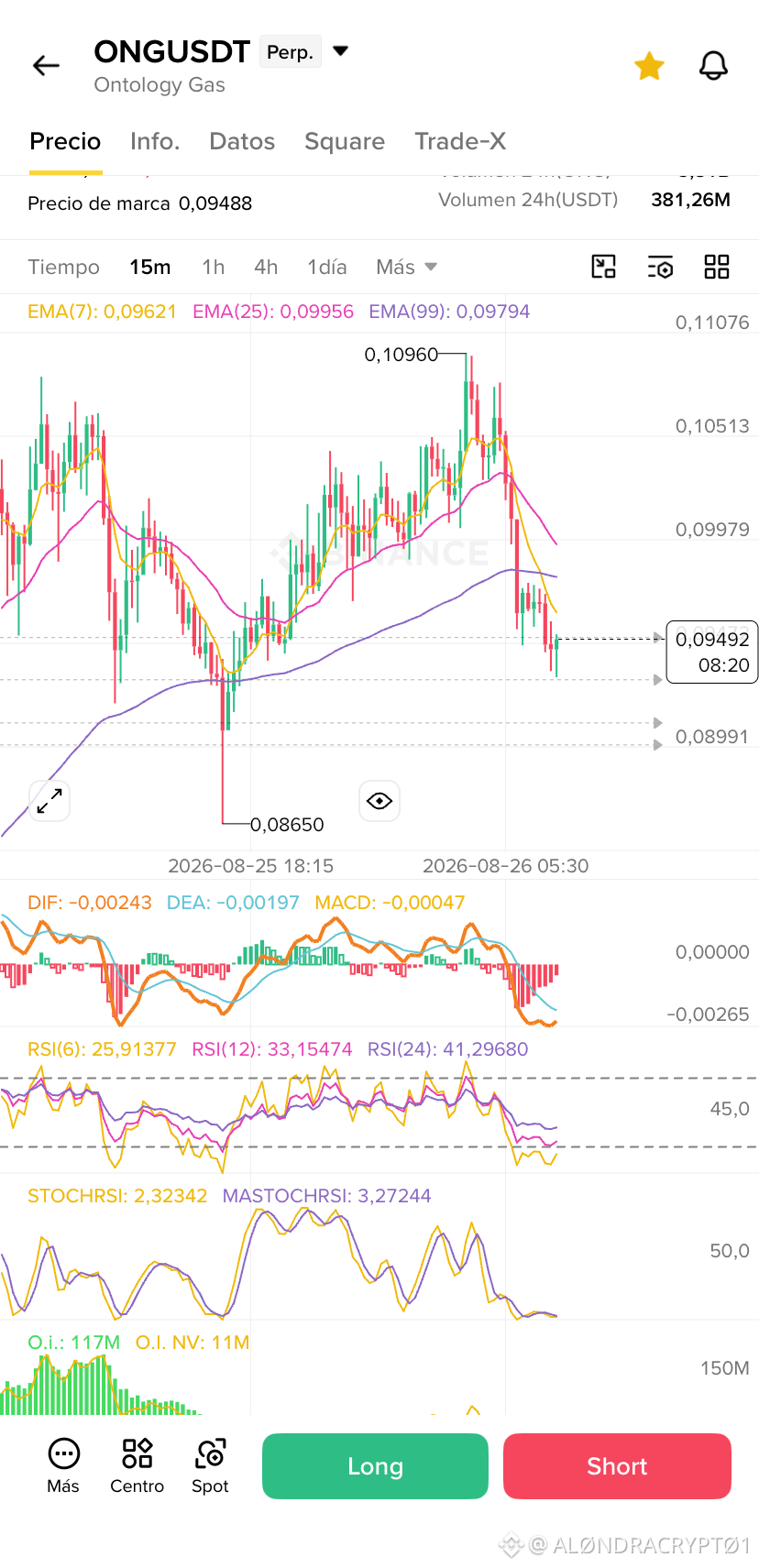
Task: Toggle the favorite star
Action: click(649, 66)
